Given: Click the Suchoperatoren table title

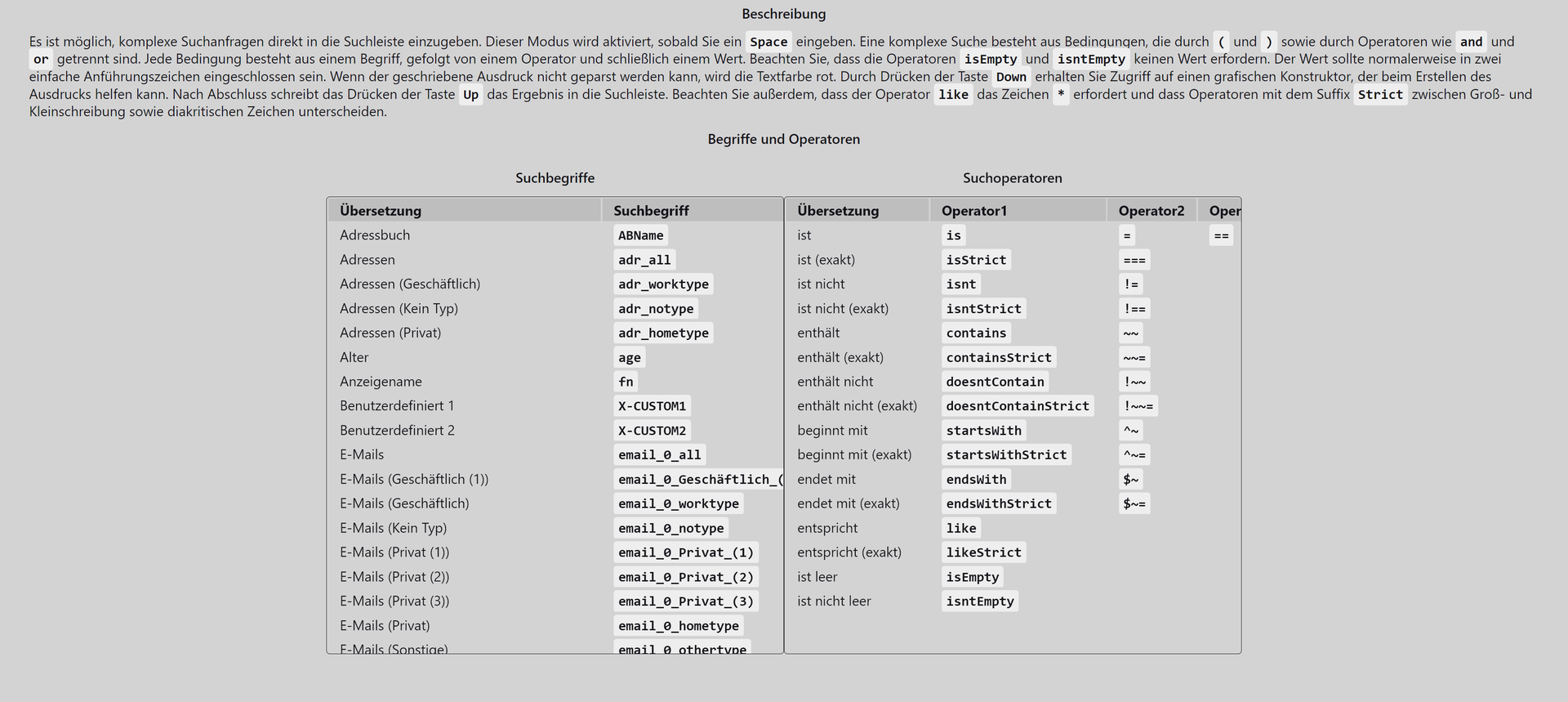Looking at the screenshot, I should point(1012,178).
